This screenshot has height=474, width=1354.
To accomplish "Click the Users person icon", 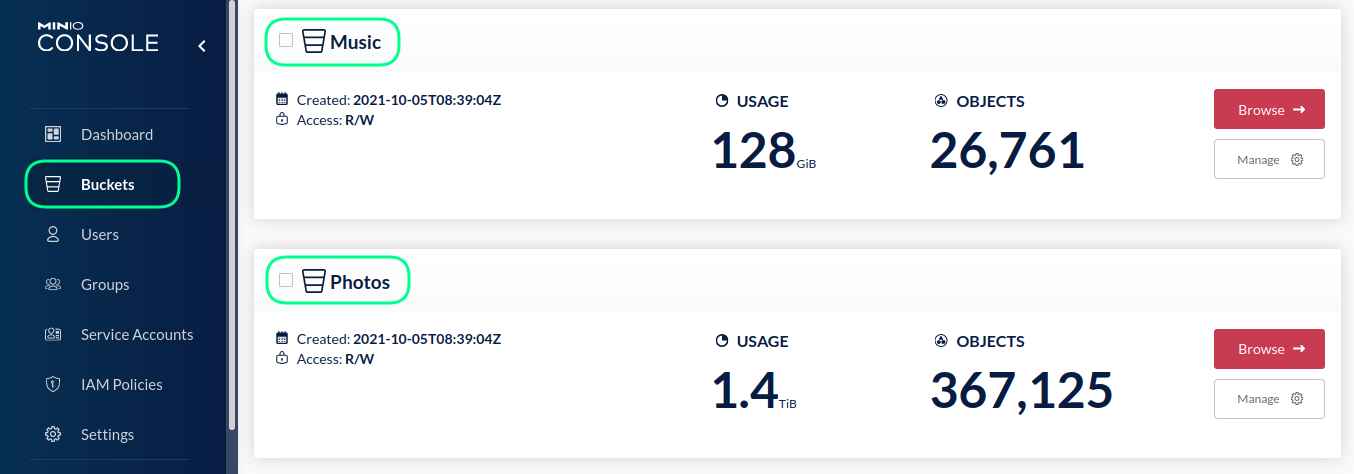I will tap(54, 234).
